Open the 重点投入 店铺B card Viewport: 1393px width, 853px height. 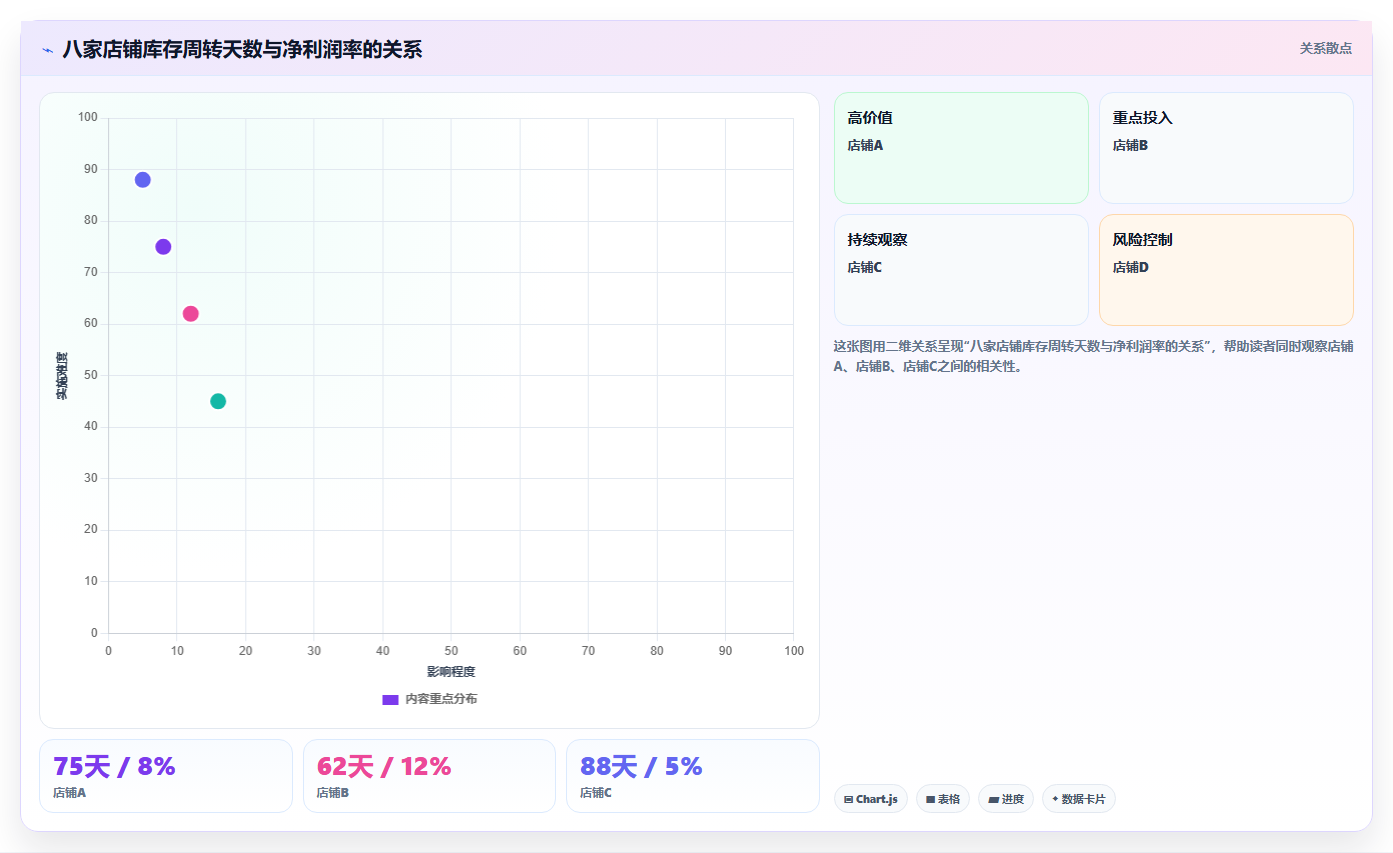pos(1226,148)
